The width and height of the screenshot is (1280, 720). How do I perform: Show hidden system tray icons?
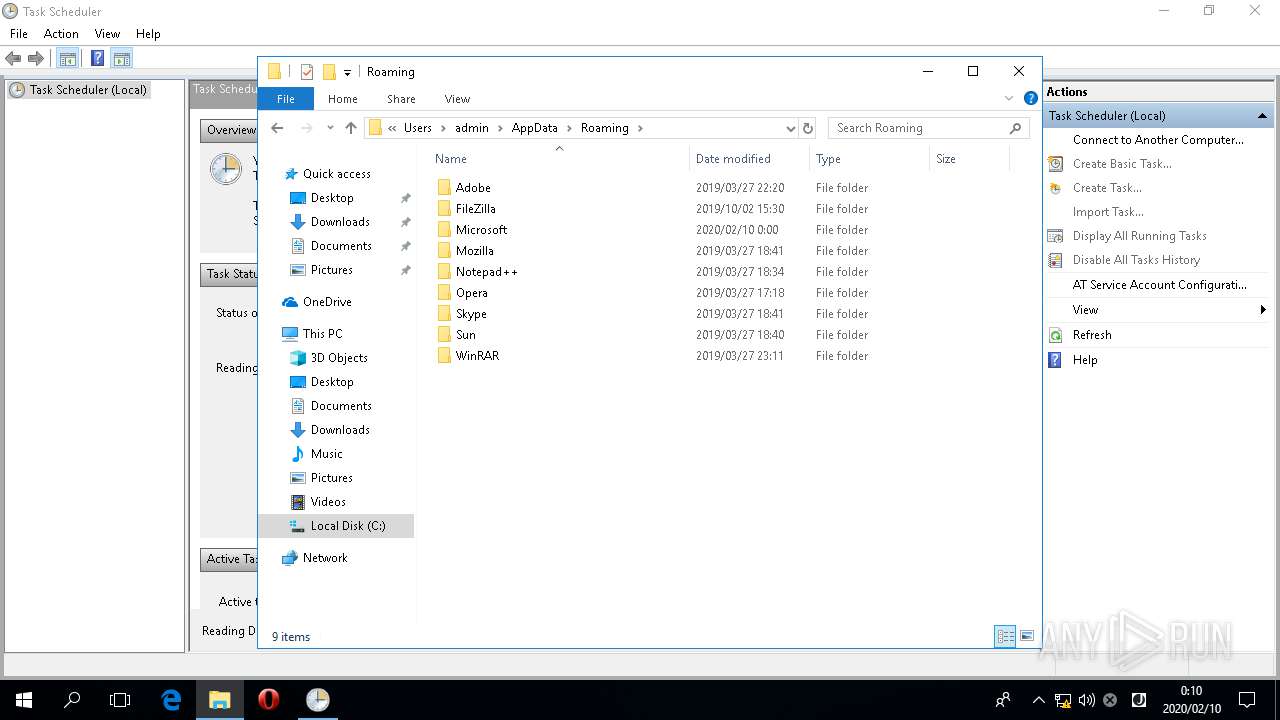point(1038,700)
